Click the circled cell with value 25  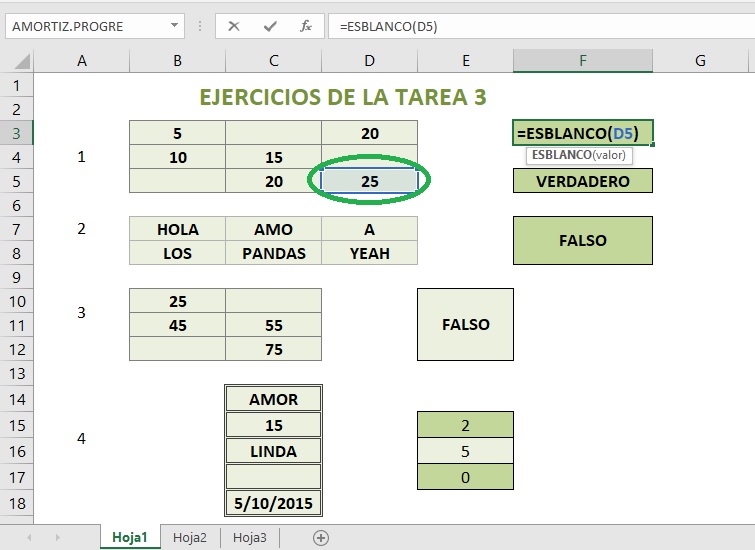(369, 181)
